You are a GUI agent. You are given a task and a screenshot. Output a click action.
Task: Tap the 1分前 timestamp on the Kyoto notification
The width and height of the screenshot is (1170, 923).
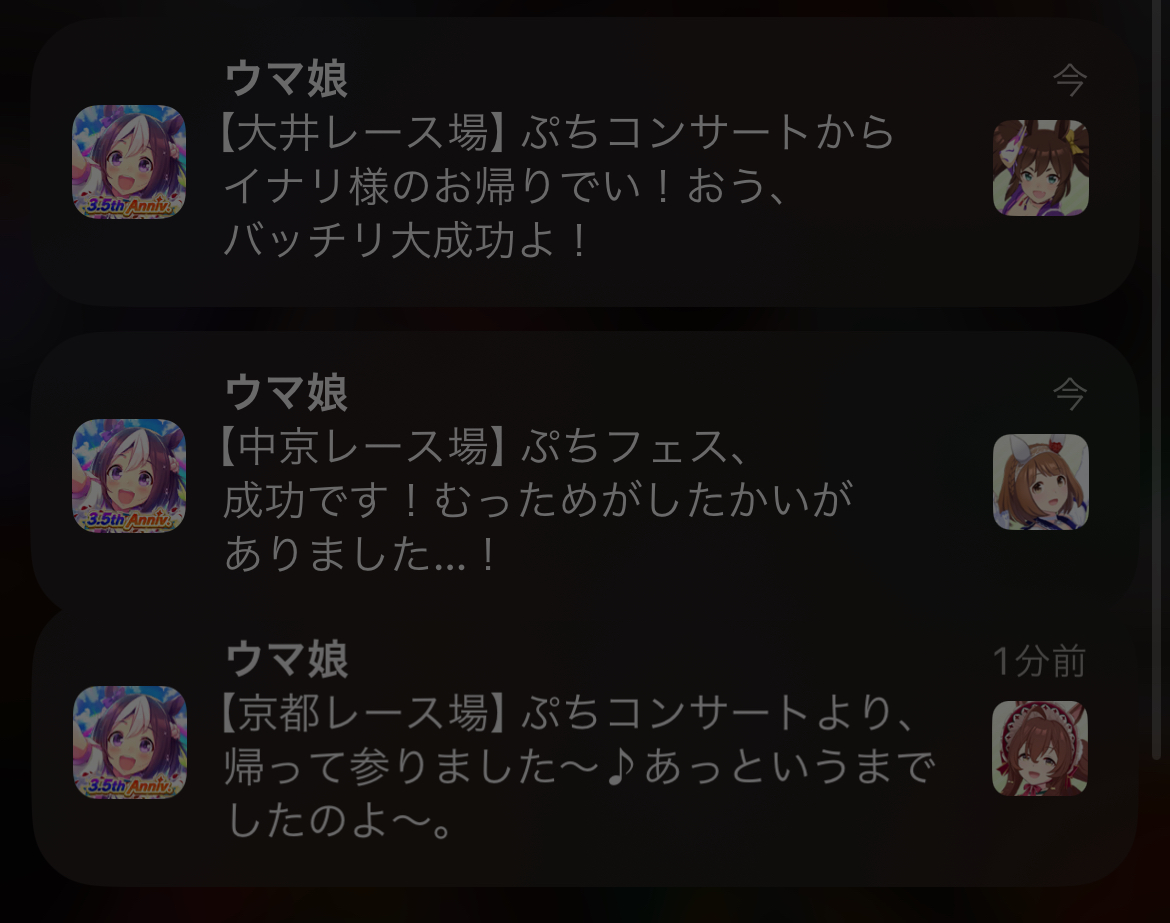(x=1039, y=662)
